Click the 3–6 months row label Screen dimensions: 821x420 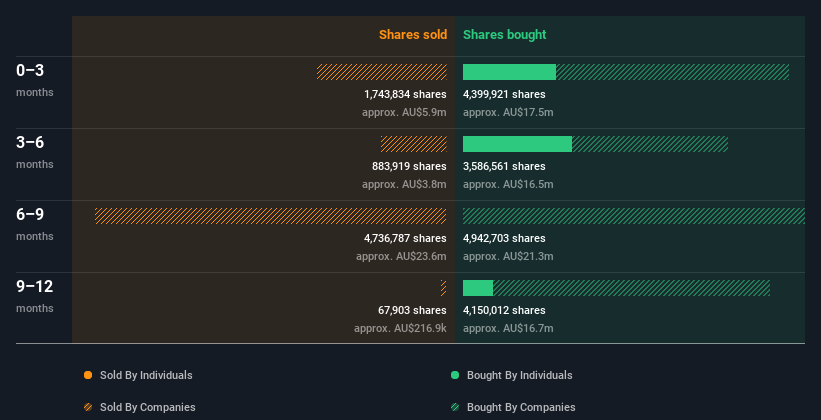click(x=35, y=152)
